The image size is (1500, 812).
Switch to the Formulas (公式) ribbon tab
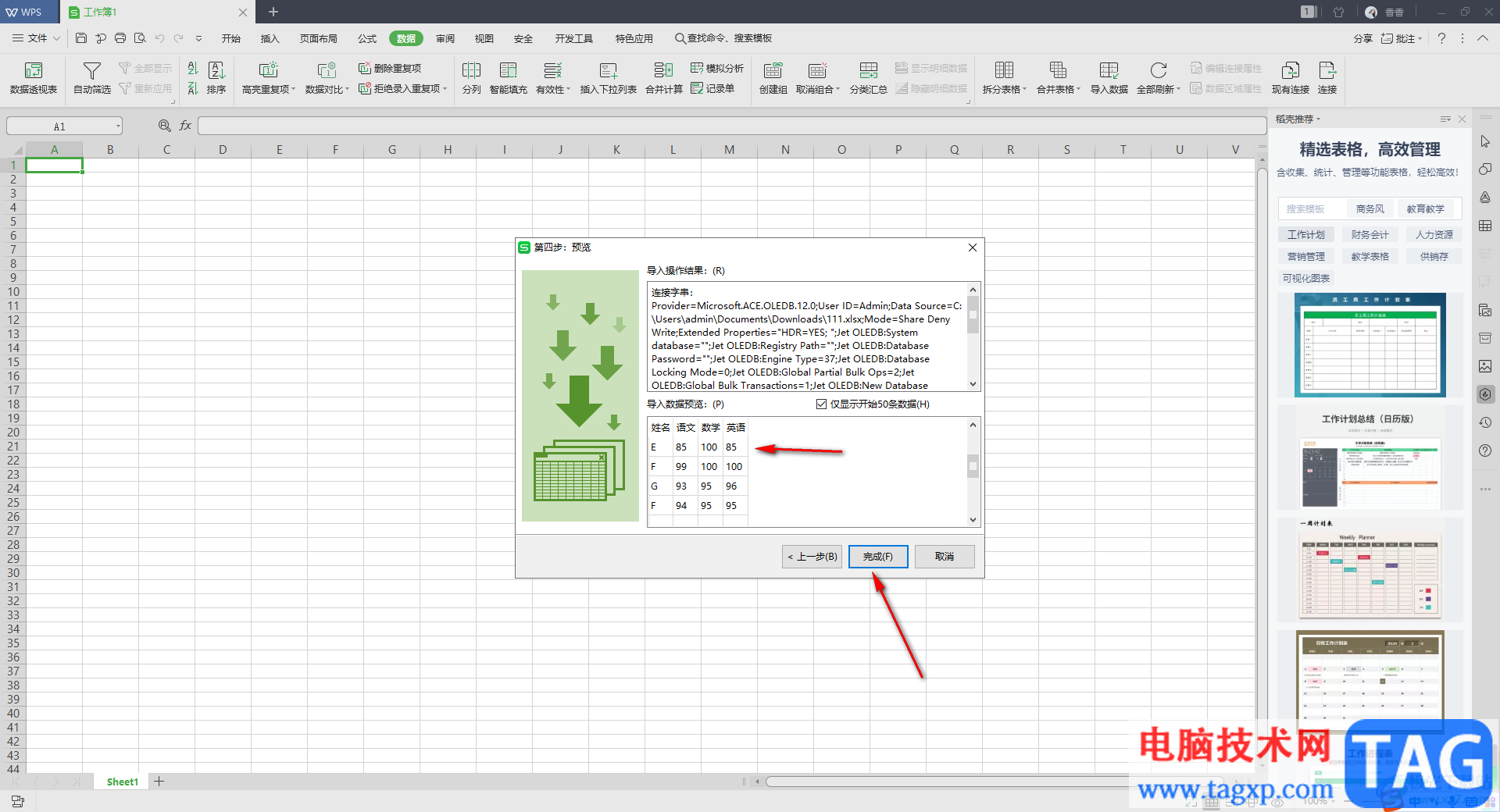pyautogui.click(x=366, y=38)
